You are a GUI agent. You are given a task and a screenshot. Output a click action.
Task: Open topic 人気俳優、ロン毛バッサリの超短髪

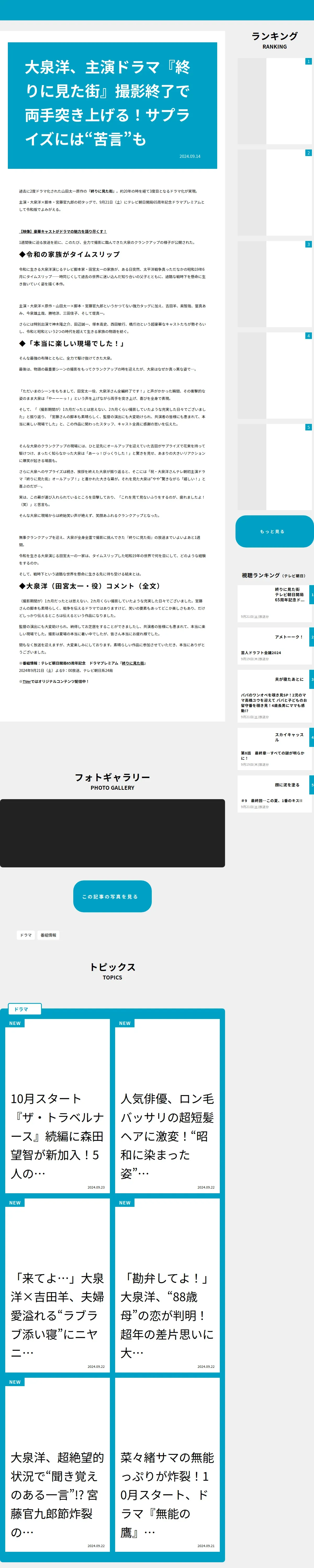click(167, 1106)
